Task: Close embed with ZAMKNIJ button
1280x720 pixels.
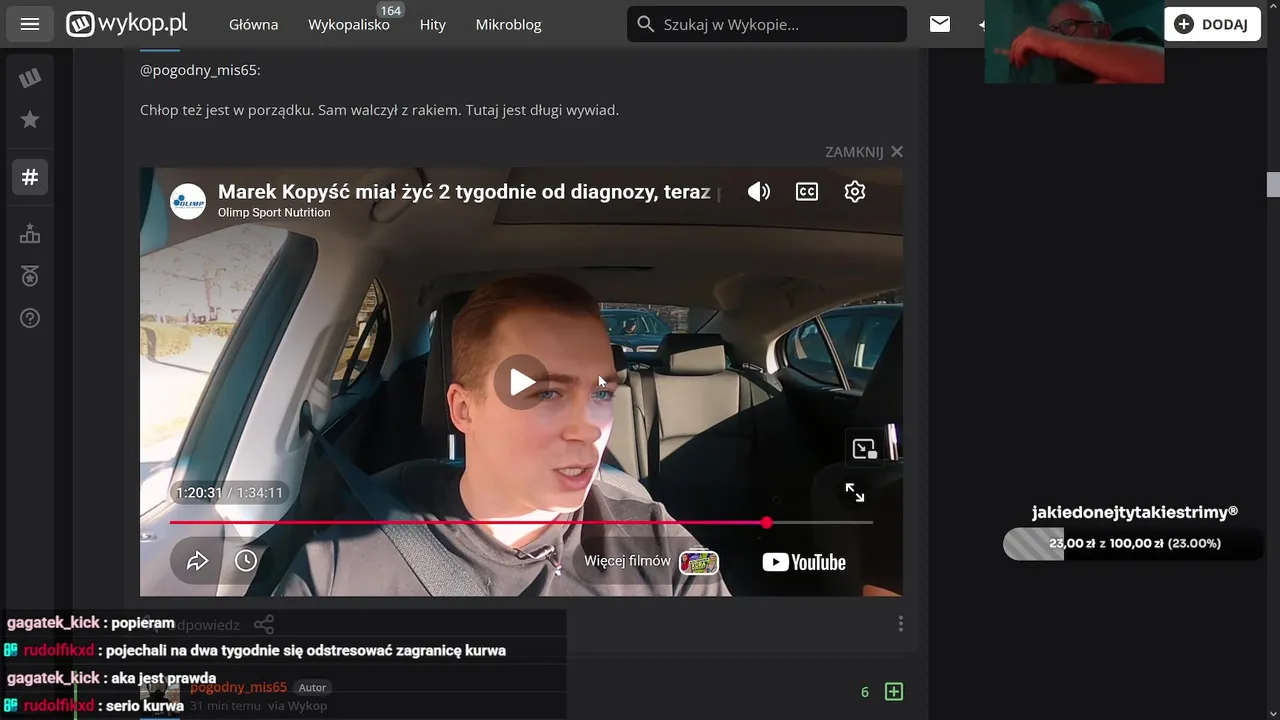Action: click(x=864, y=152)
